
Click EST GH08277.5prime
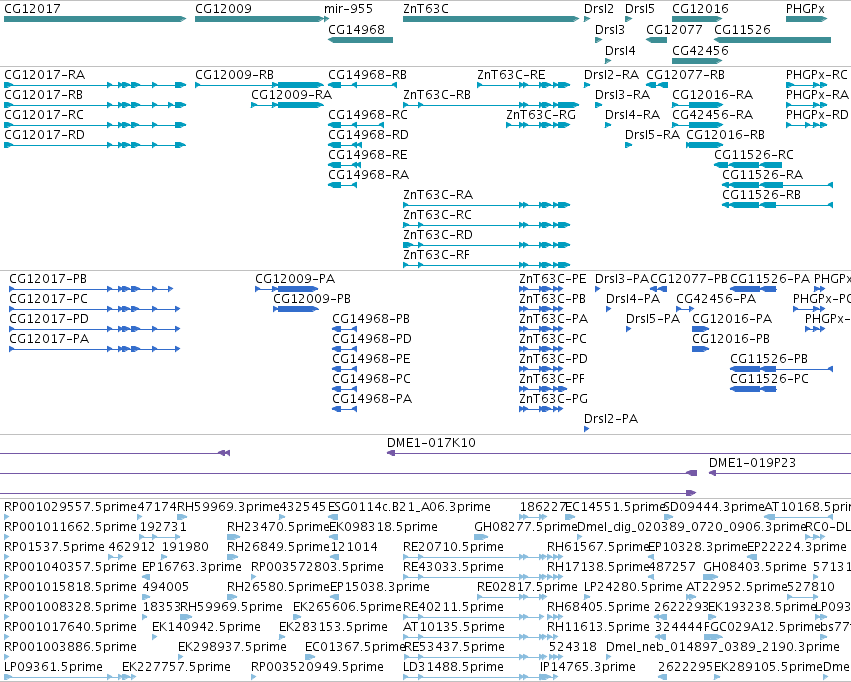point(481,537)
